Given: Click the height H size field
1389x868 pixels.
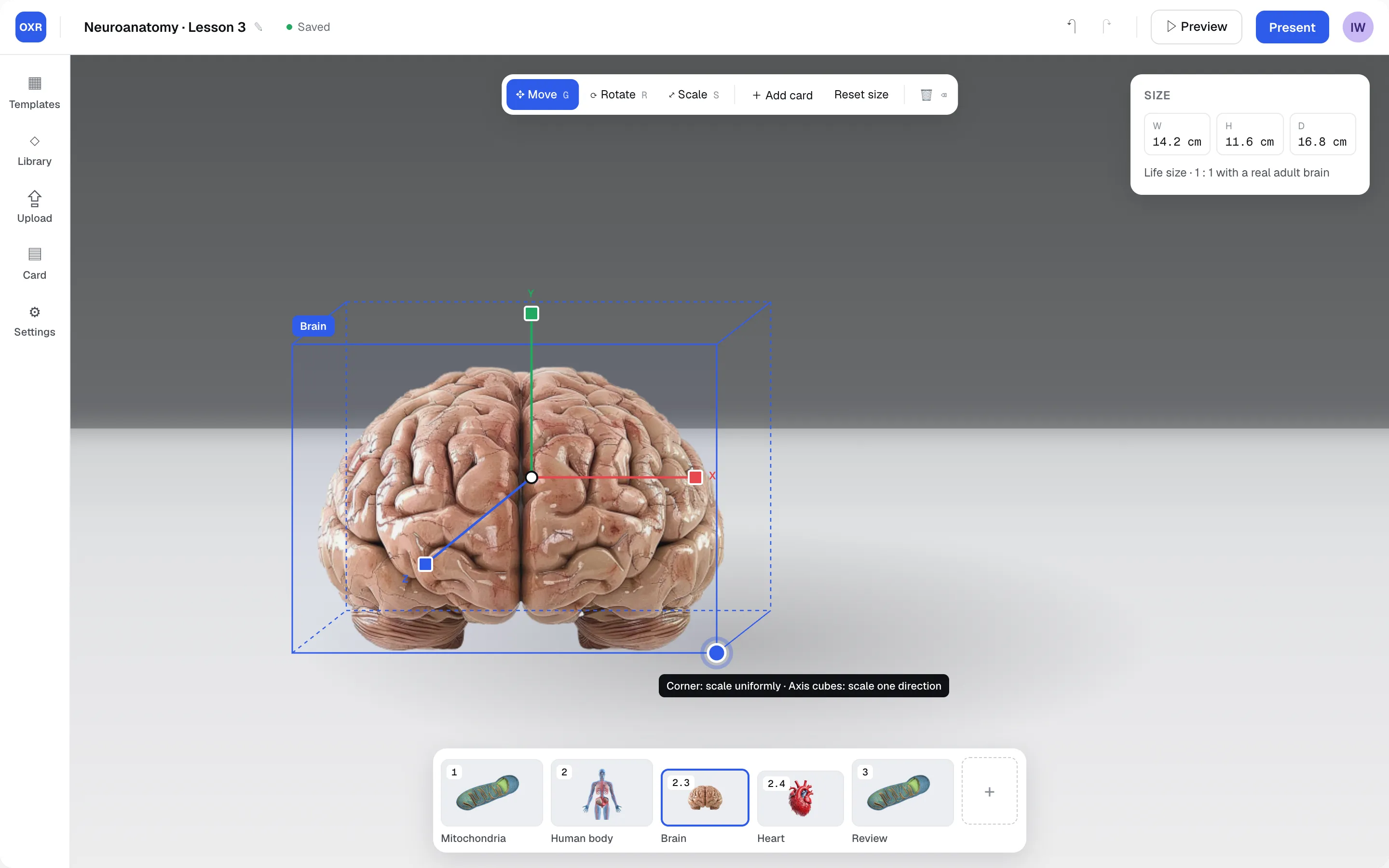Looking at the screenshot, I should pyautogui.click(x=1250, y=134).
